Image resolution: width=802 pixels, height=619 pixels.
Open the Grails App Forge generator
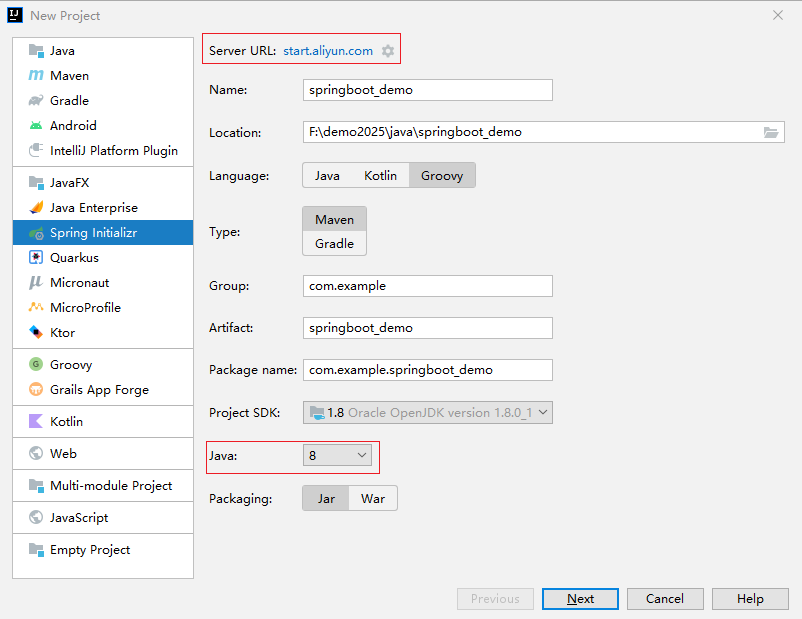(103, 390)
